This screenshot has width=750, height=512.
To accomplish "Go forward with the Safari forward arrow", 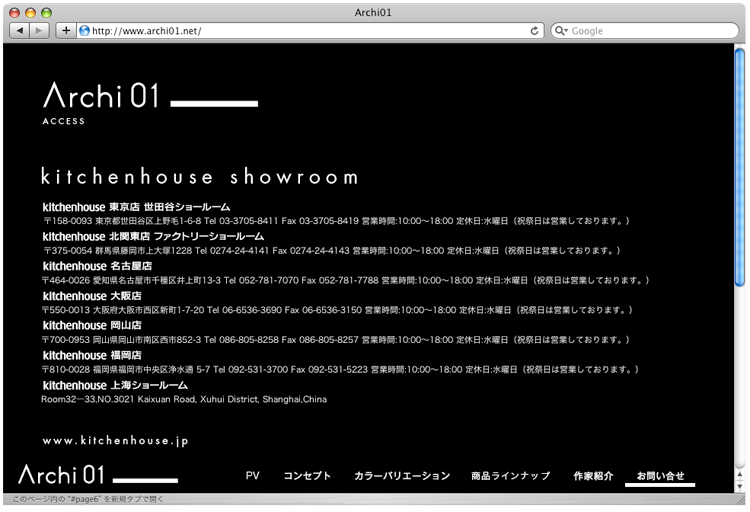I will pyautogui.click(x=39, y=31).
